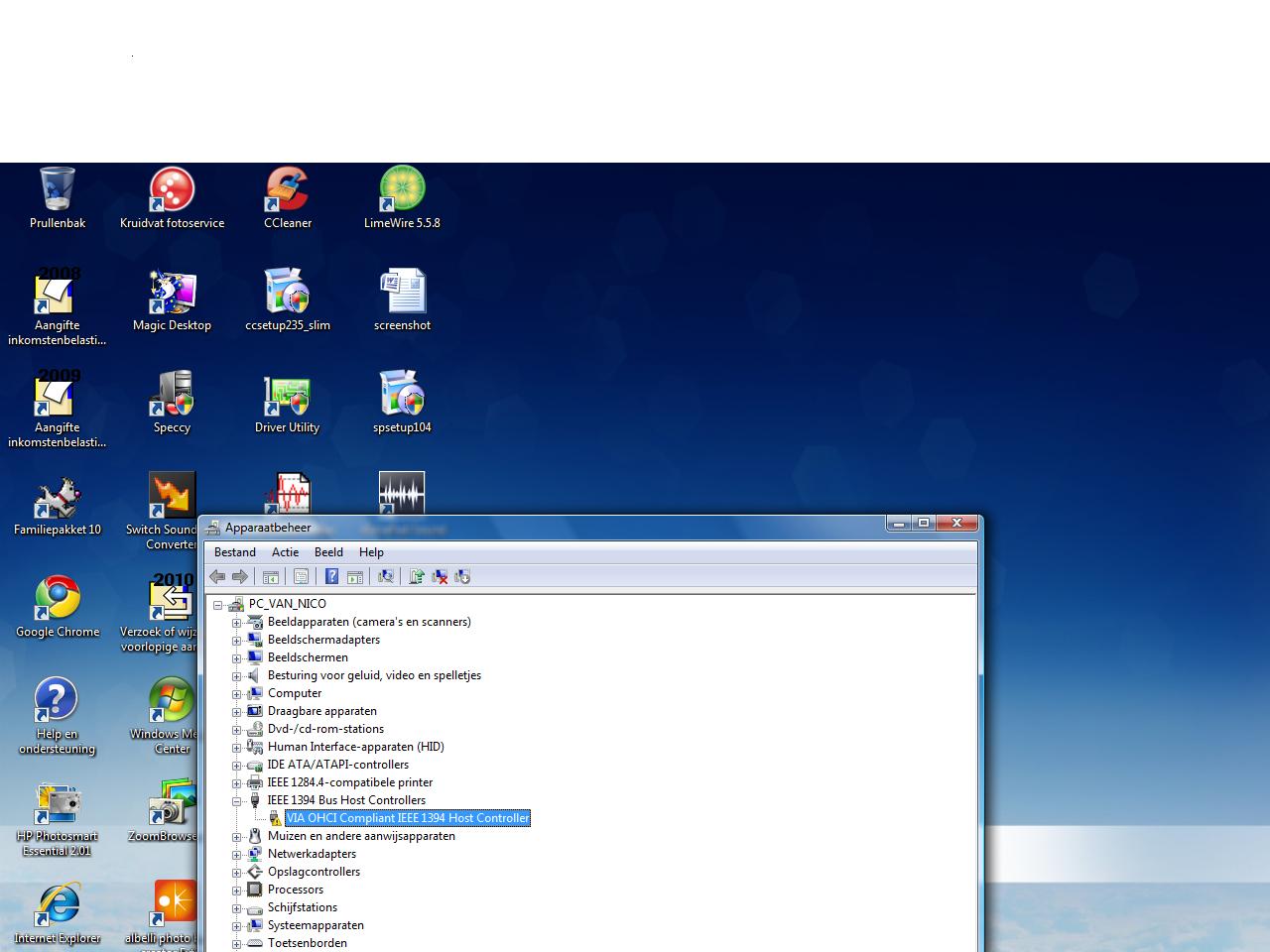Click the Disable device toolbar icon
Screen dimensions: 1270x952
pyautogui.click(x=462, y=577)
